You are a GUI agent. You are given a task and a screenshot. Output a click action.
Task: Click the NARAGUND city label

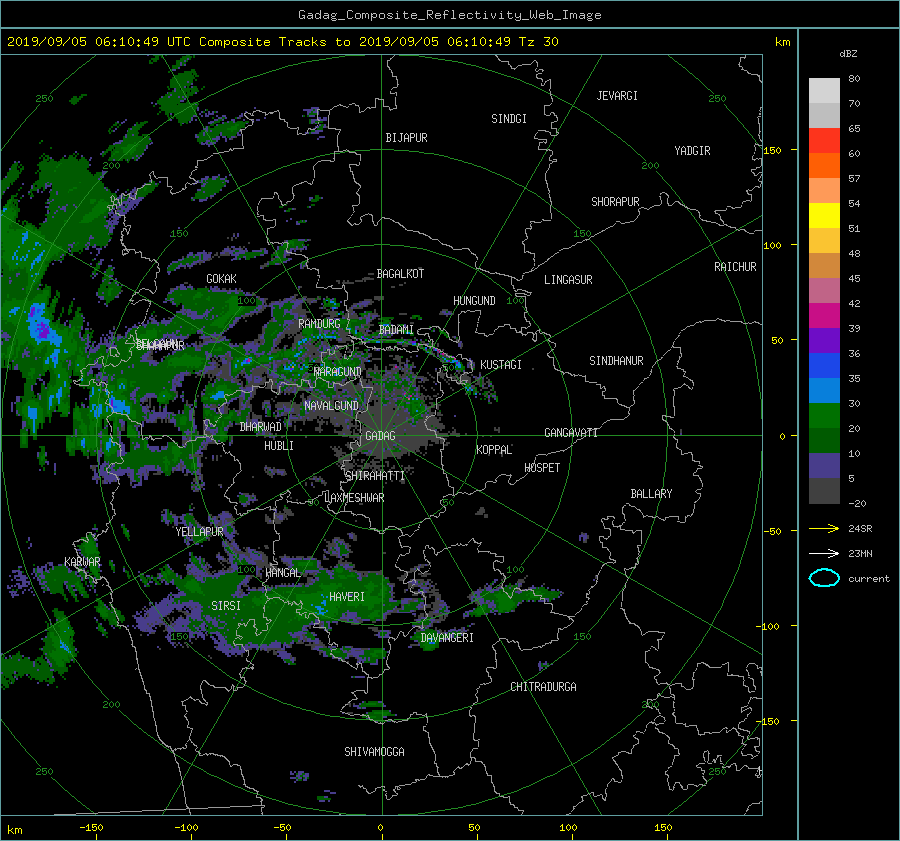point(337,372)
